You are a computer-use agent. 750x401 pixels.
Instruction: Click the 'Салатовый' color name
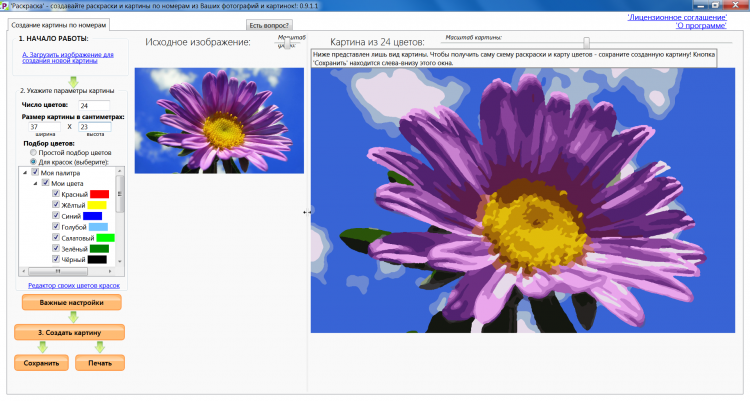pyautogui.click(x=78, y=238)
